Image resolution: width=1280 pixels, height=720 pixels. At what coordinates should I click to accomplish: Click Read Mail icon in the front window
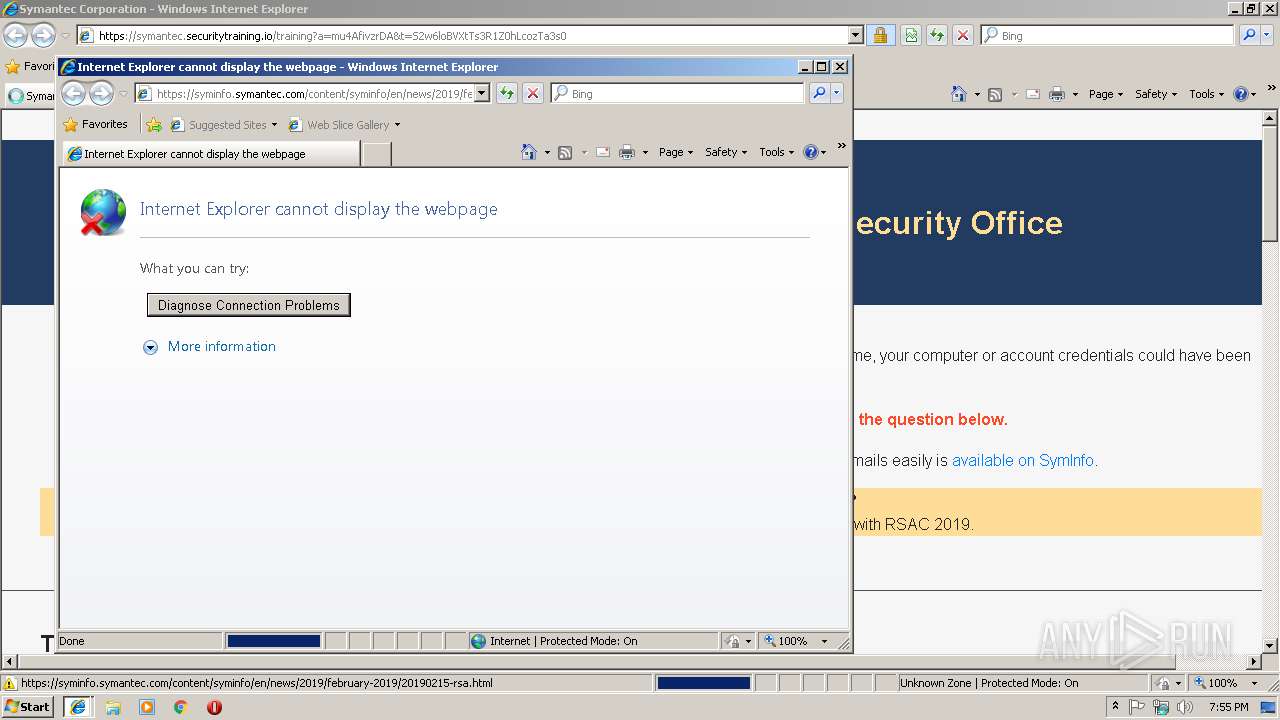point(603,152)
